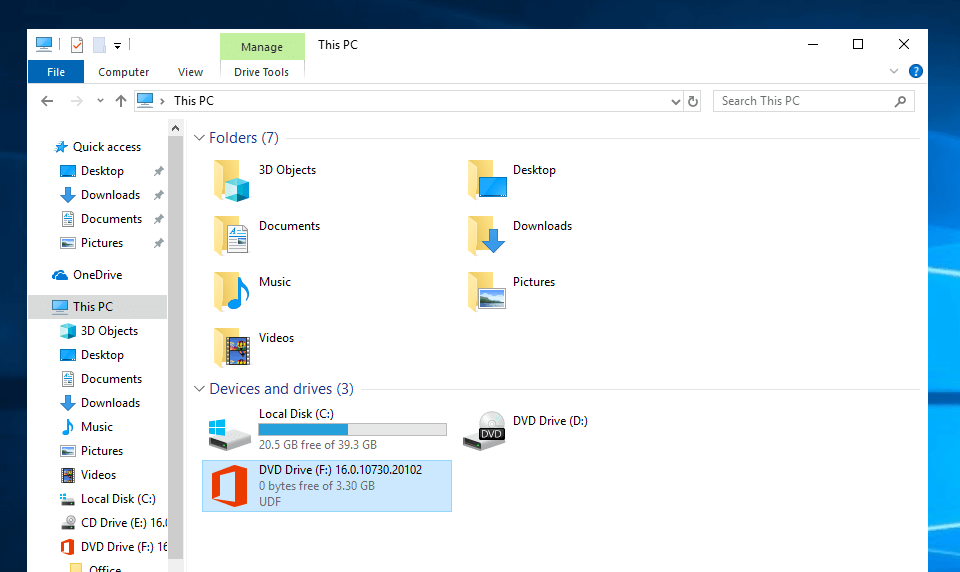Click the navigation pane scrollbar thumb

click(x=176, y=347)
